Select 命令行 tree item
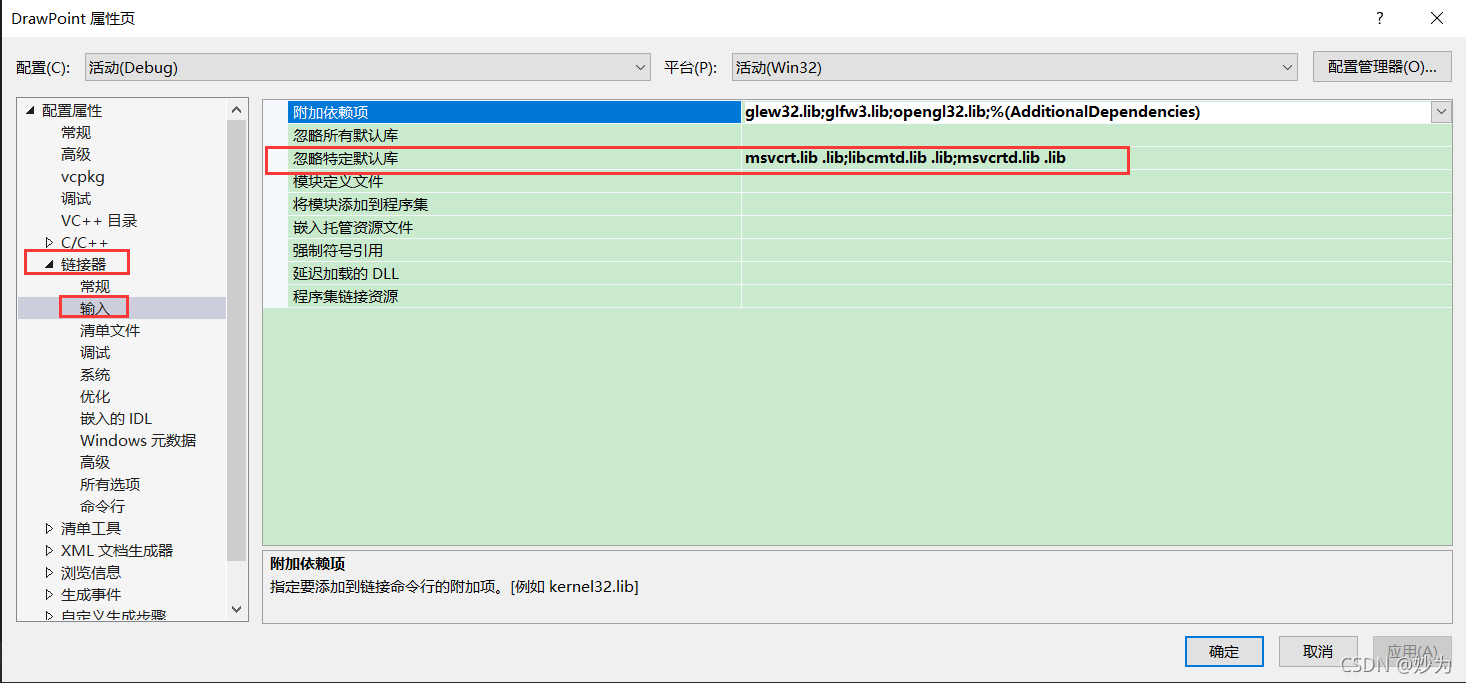The height and width of the screenshot is (683, 1466). tap(103, 507)
